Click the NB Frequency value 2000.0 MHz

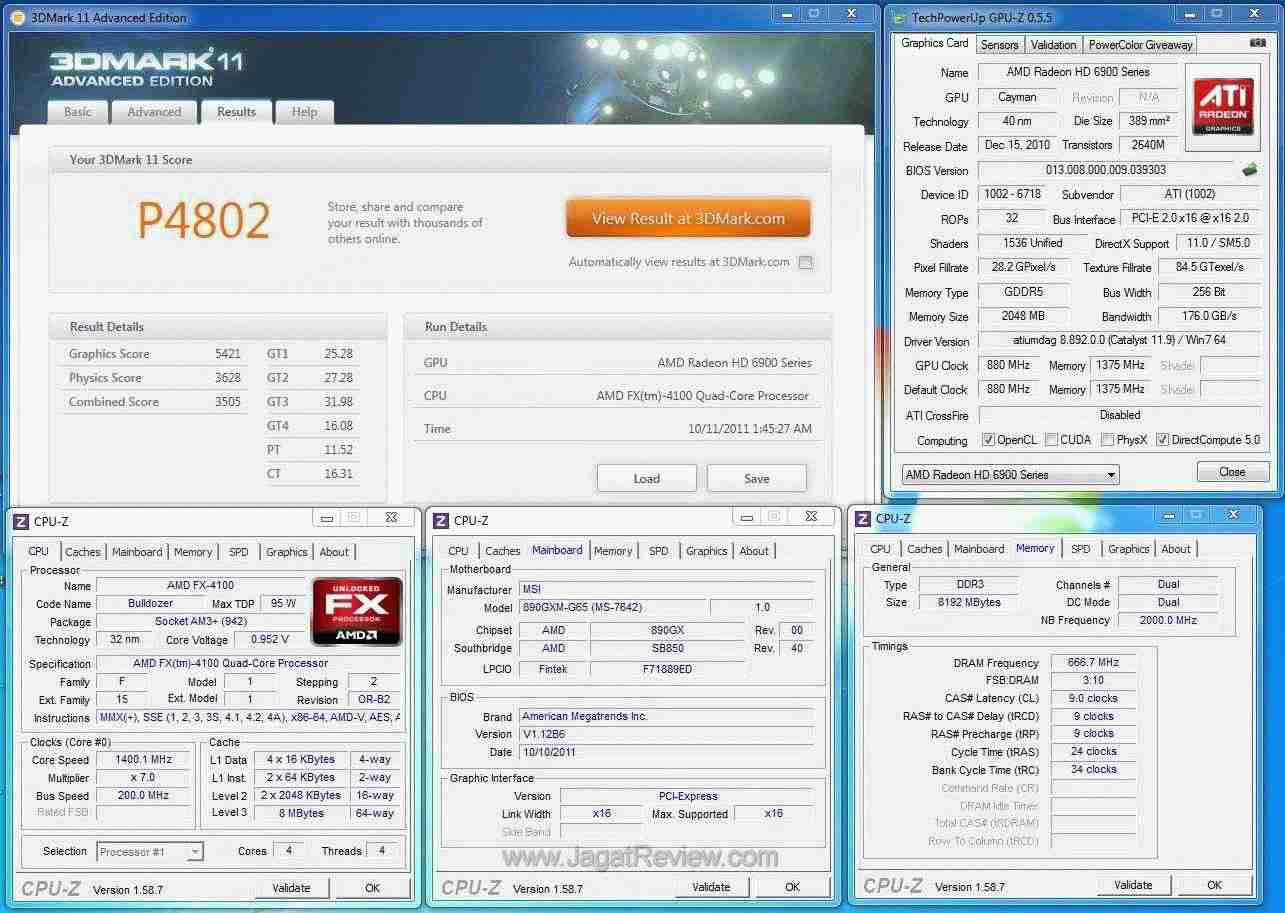[x=1168, y=621]
